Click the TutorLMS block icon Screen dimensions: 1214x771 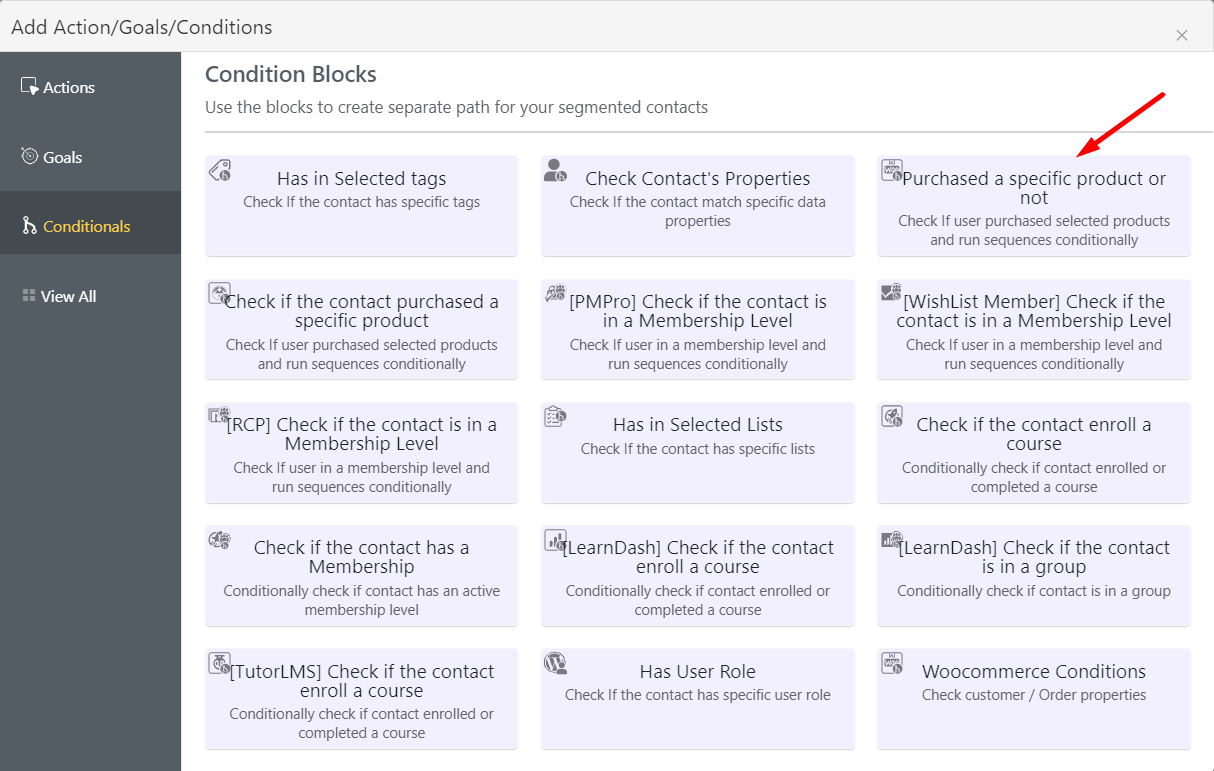(219, 663)
